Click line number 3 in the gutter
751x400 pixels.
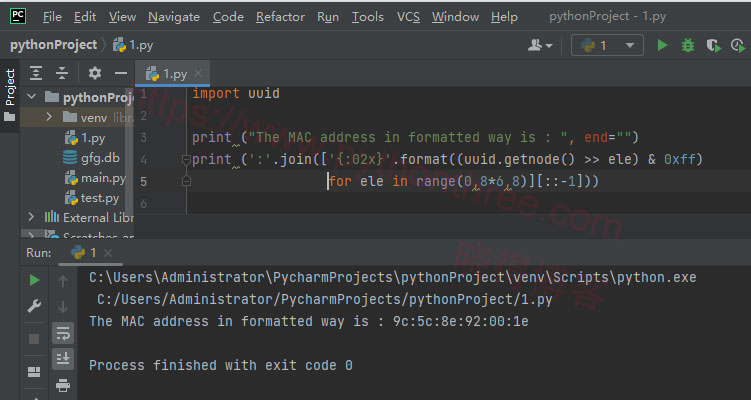coord(143,137)
